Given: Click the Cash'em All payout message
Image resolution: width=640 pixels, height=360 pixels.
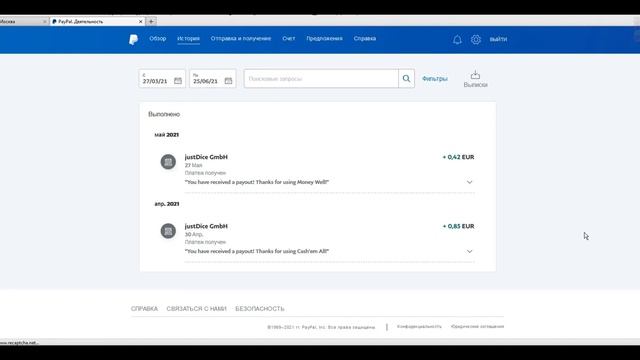Looking at the screenshot, I should tap(257, 251).
